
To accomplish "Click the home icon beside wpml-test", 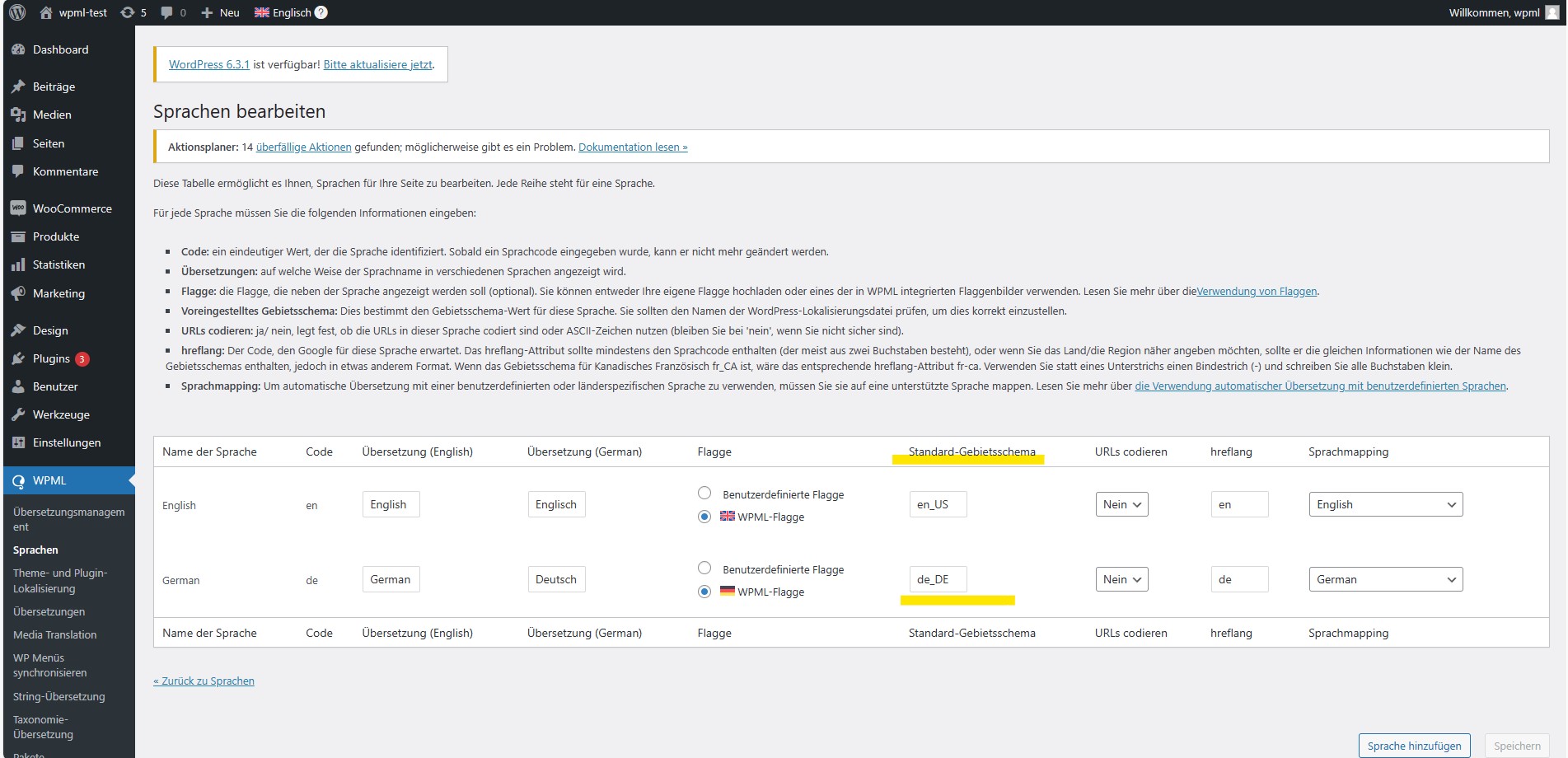I will pyautogui.click(x=46, y=12).
